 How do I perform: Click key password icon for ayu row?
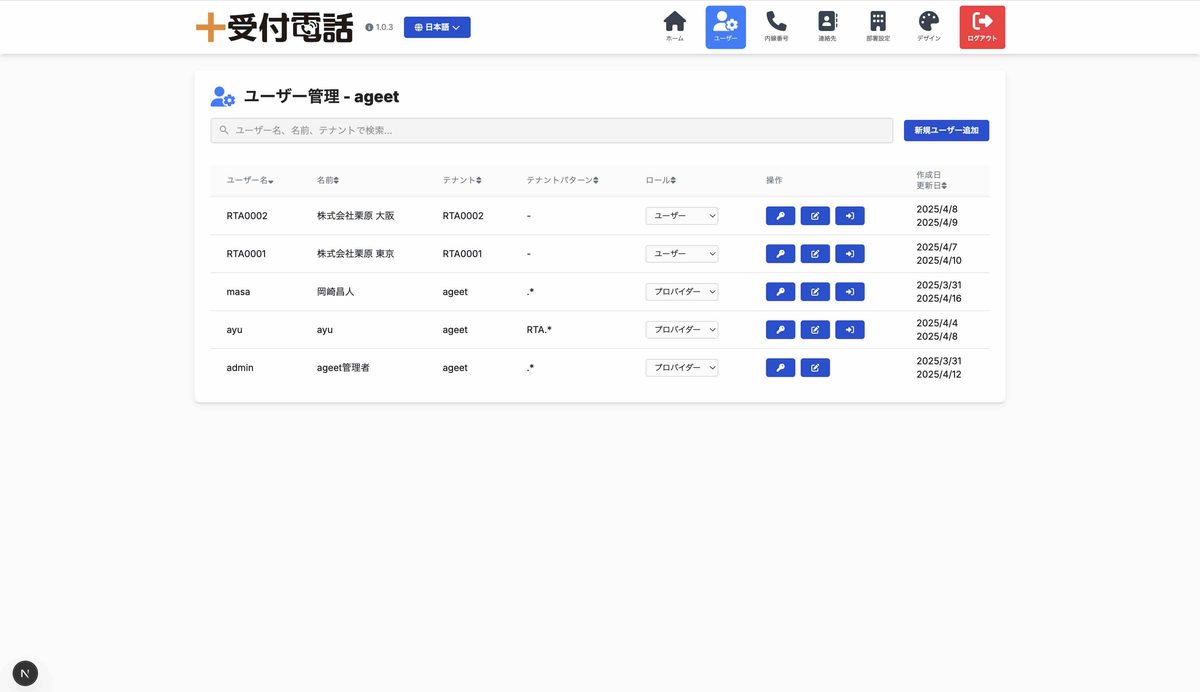coord(780,330)
